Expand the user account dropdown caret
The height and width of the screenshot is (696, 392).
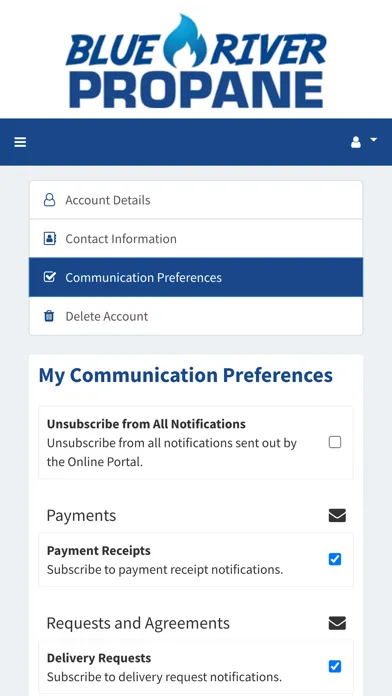[x=373, y=140]
